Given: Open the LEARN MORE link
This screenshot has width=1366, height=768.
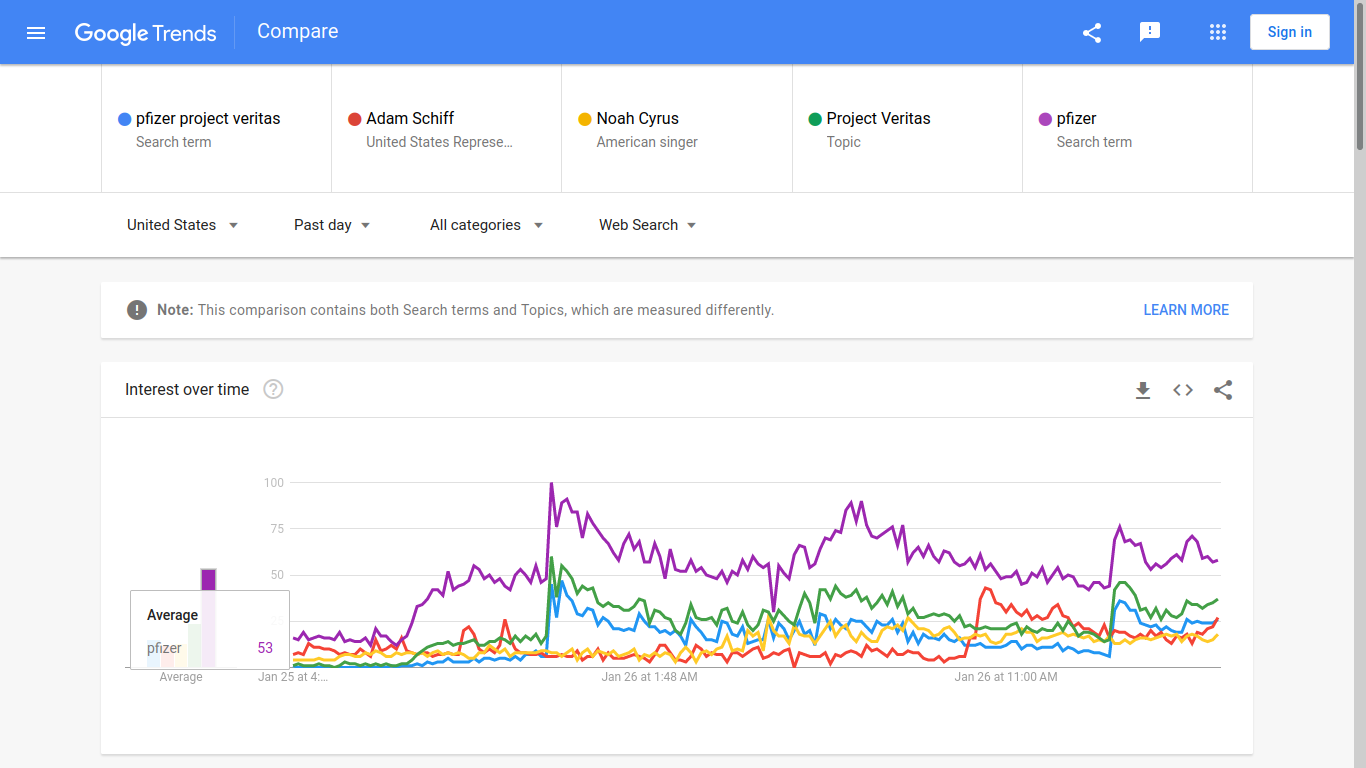Looking at the screenshot, I should click(x=1186, y=310).
